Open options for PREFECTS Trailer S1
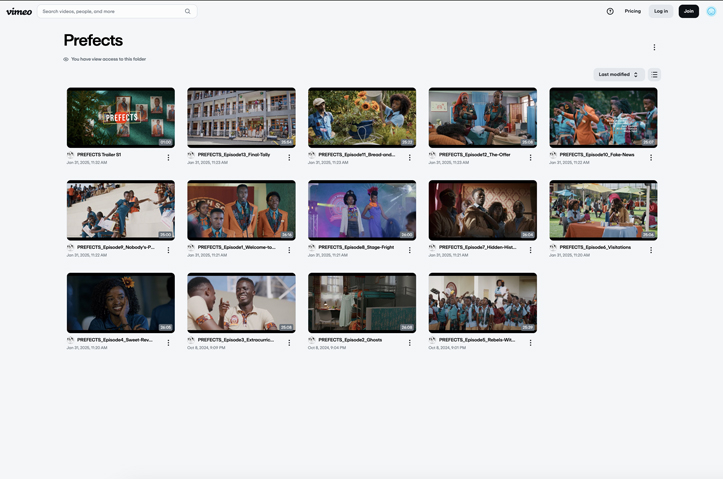 (168, 158)
